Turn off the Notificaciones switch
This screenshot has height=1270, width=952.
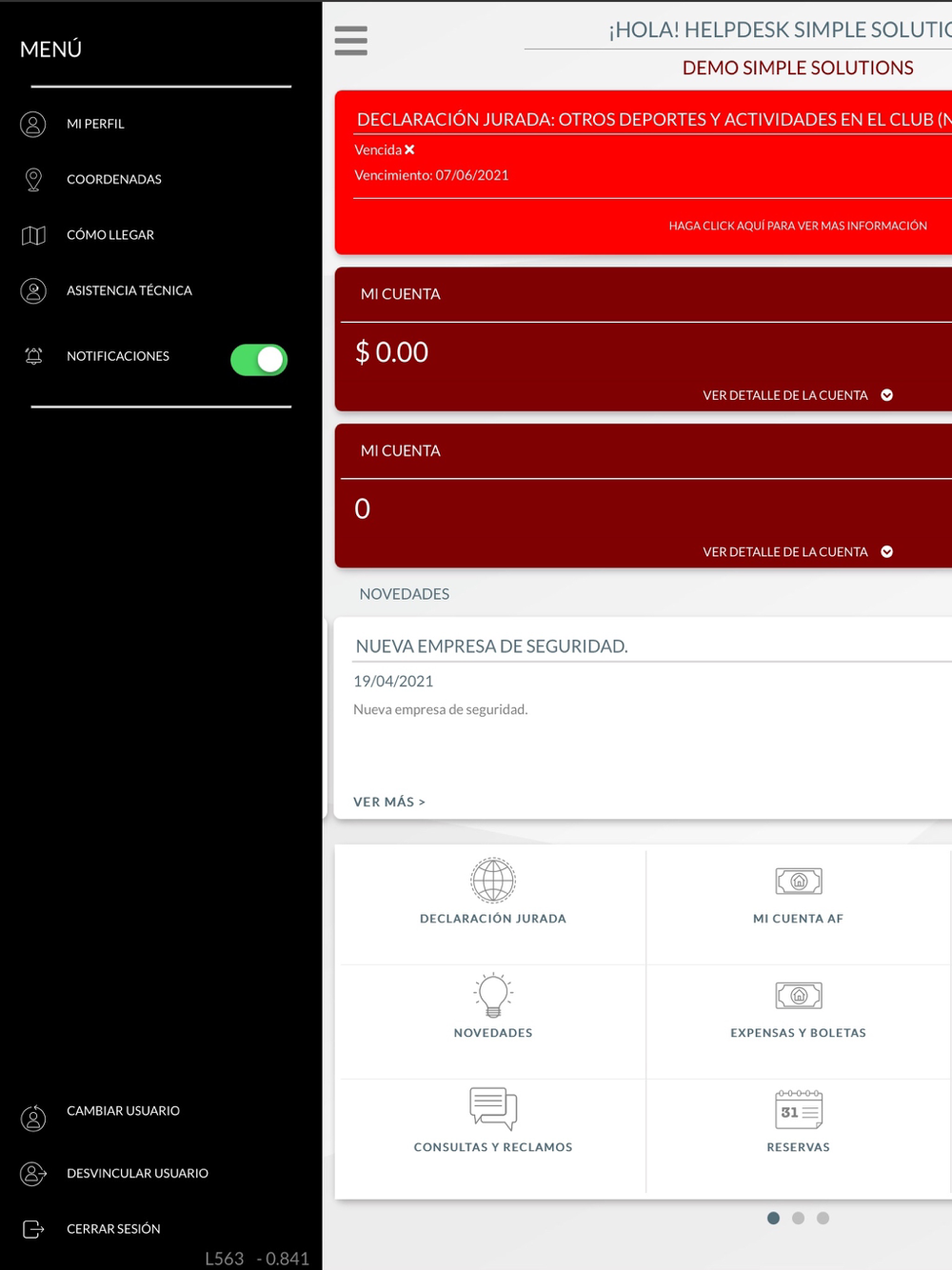pos(259,360)
